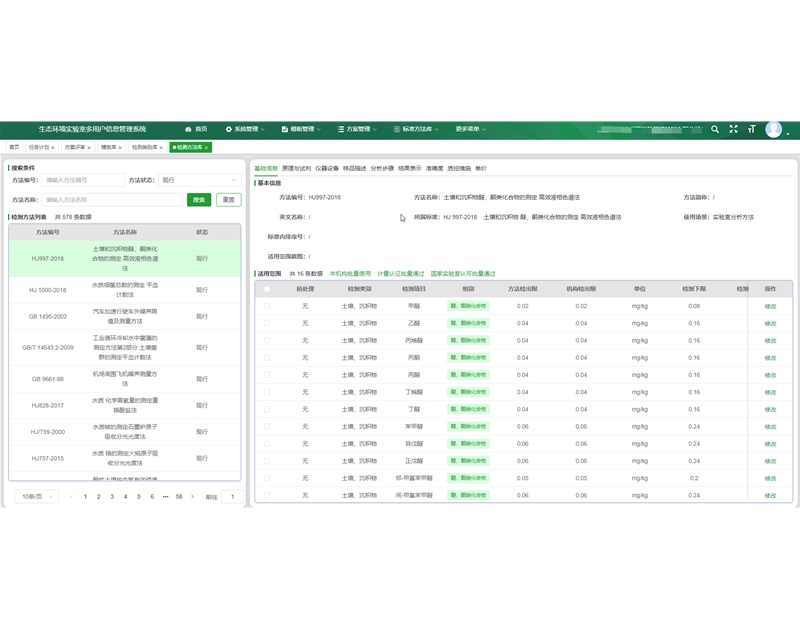Open the 10条/页 page size selector
Viewport: 800px width, 630px height.
tap(37, 497)
